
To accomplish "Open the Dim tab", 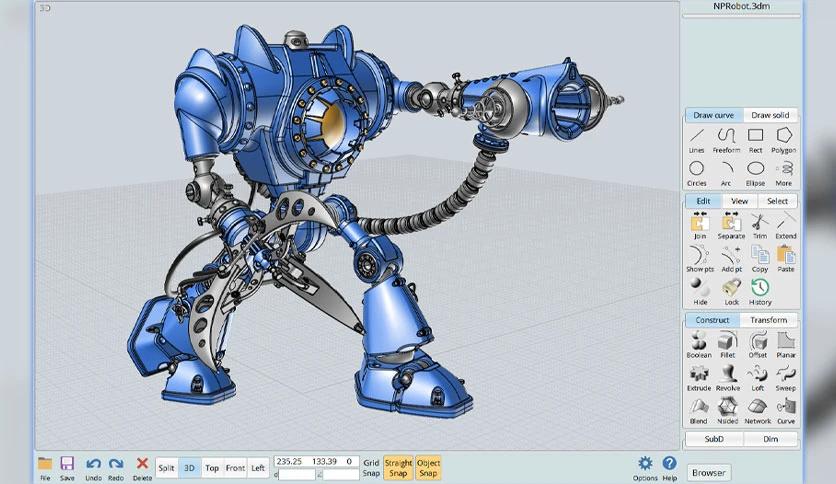I will point(770,439).
